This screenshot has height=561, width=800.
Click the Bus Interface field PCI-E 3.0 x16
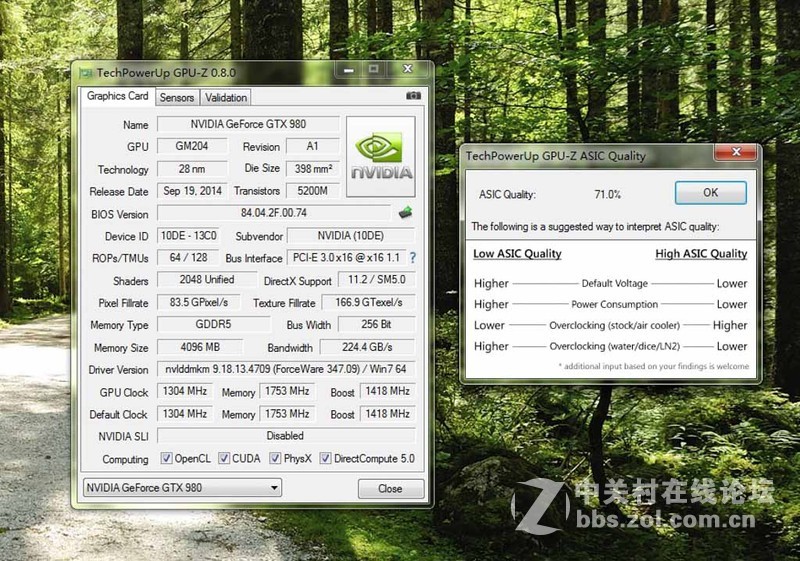346,258
